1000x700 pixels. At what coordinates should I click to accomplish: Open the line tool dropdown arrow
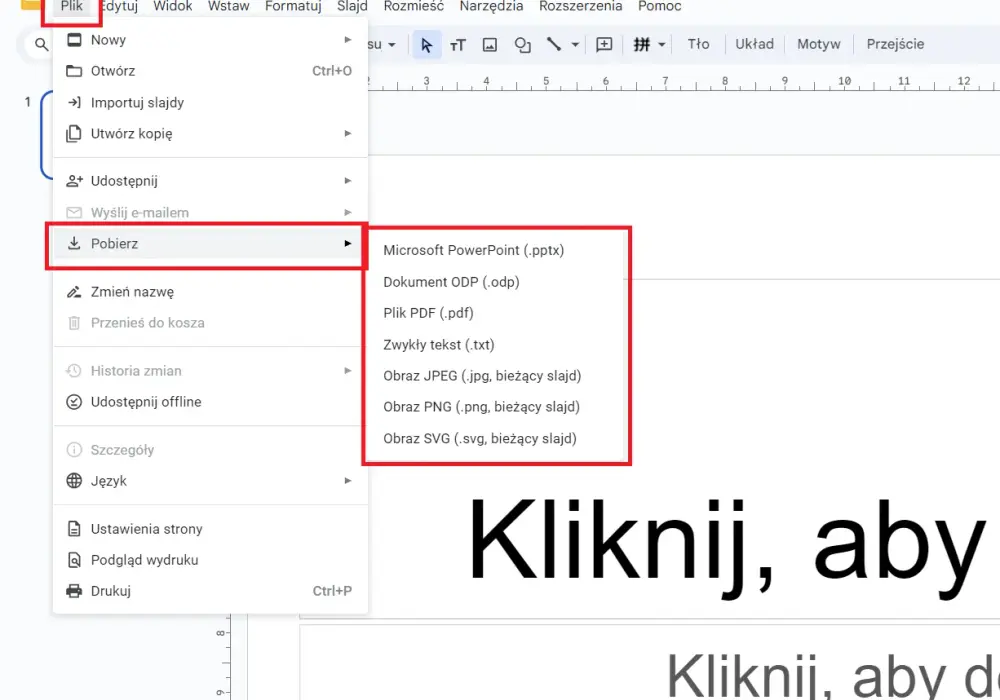pos(575,45)
